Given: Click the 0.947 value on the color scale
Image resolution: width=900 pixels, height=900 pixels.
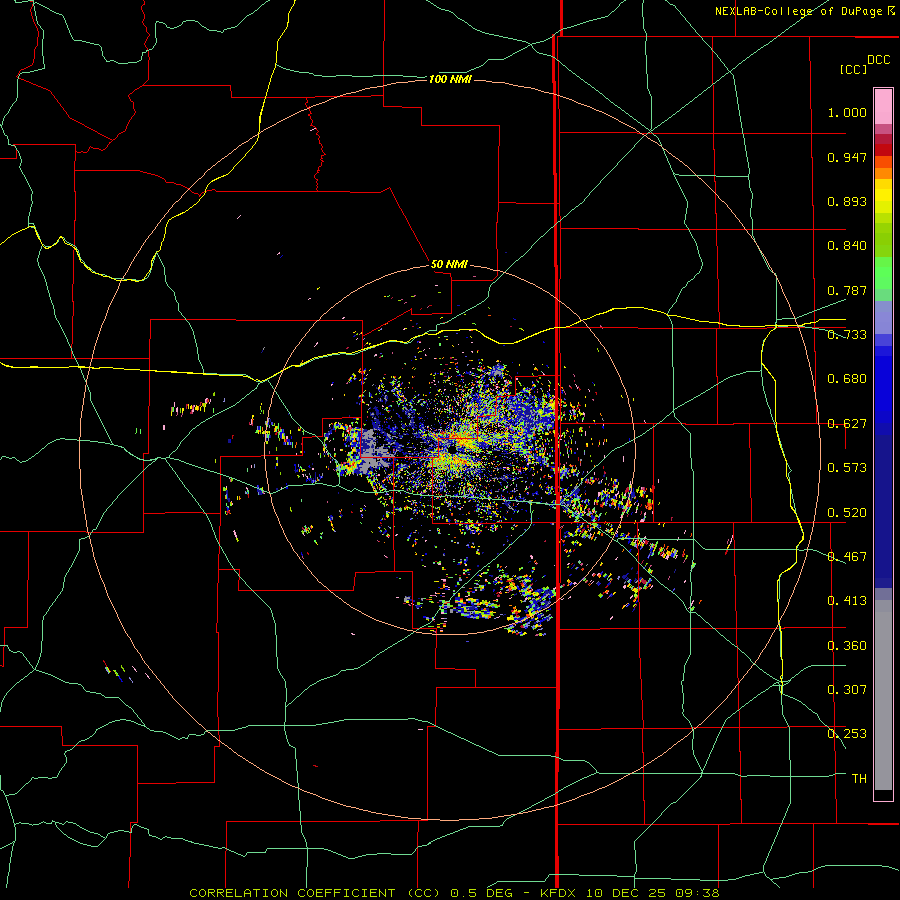Looking at the screenshot, I should [847, 157].
